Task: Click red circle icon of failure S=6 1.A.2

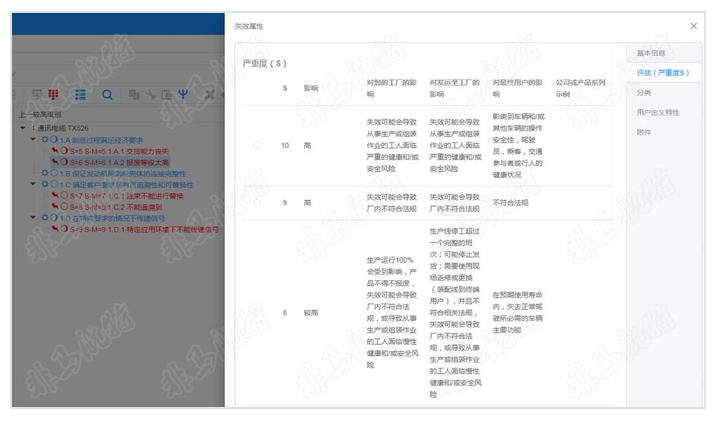Action: click(x=64, y=161)
